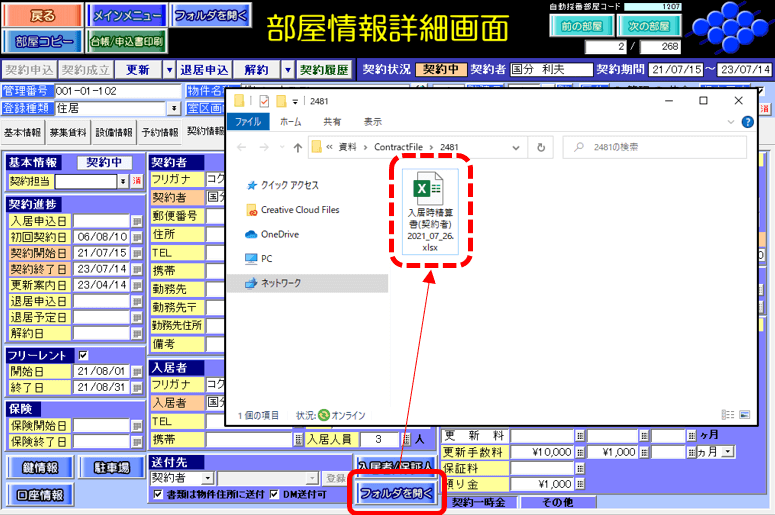Refresh the Explorer folder view
775x515 pixels.
(541, 148)
